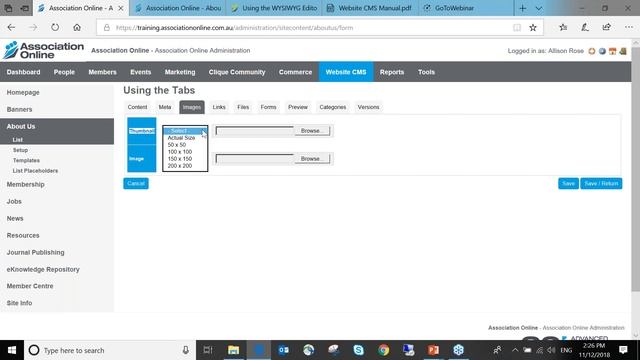Open Skype from the taskbar

(358, 350)
